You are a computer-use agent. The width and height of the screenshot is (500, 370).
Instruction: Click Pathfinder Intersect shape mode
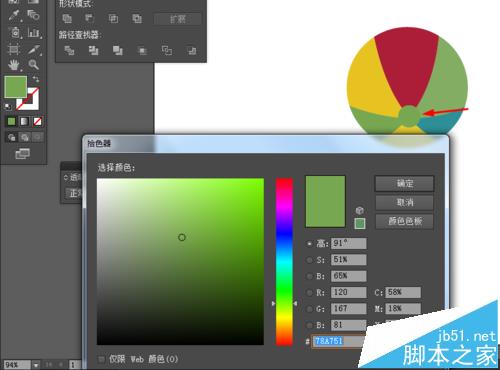113,18
